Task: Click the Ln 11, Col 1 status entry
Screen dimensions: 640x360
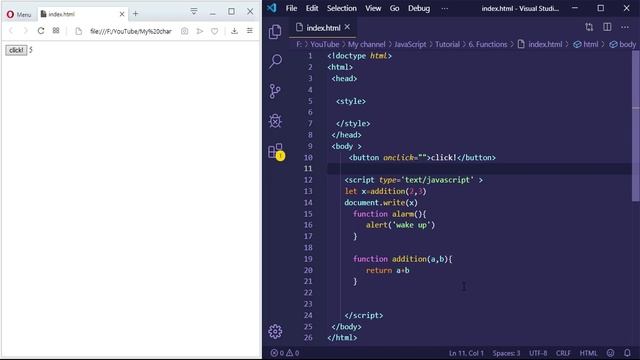Action: click(466, 353)
